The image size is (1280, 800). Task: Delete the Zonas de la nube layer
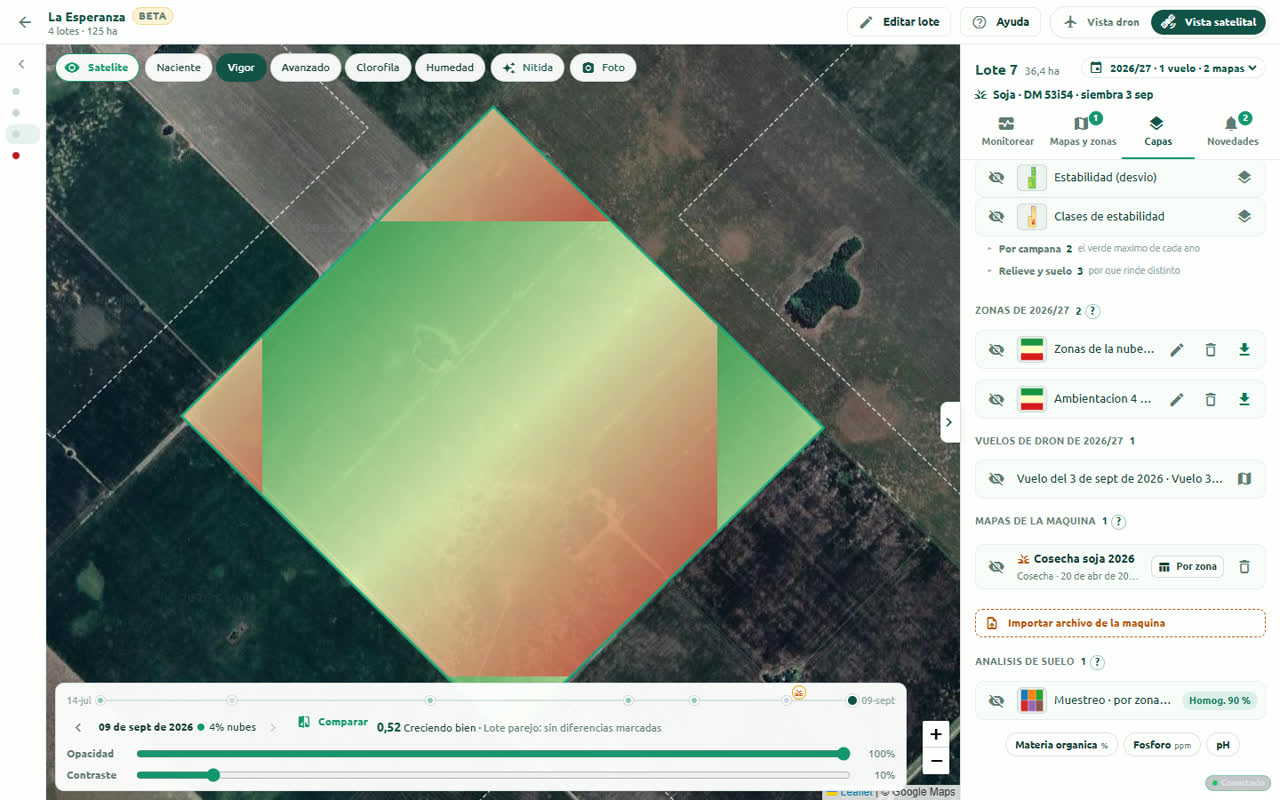click(1210, 350)
